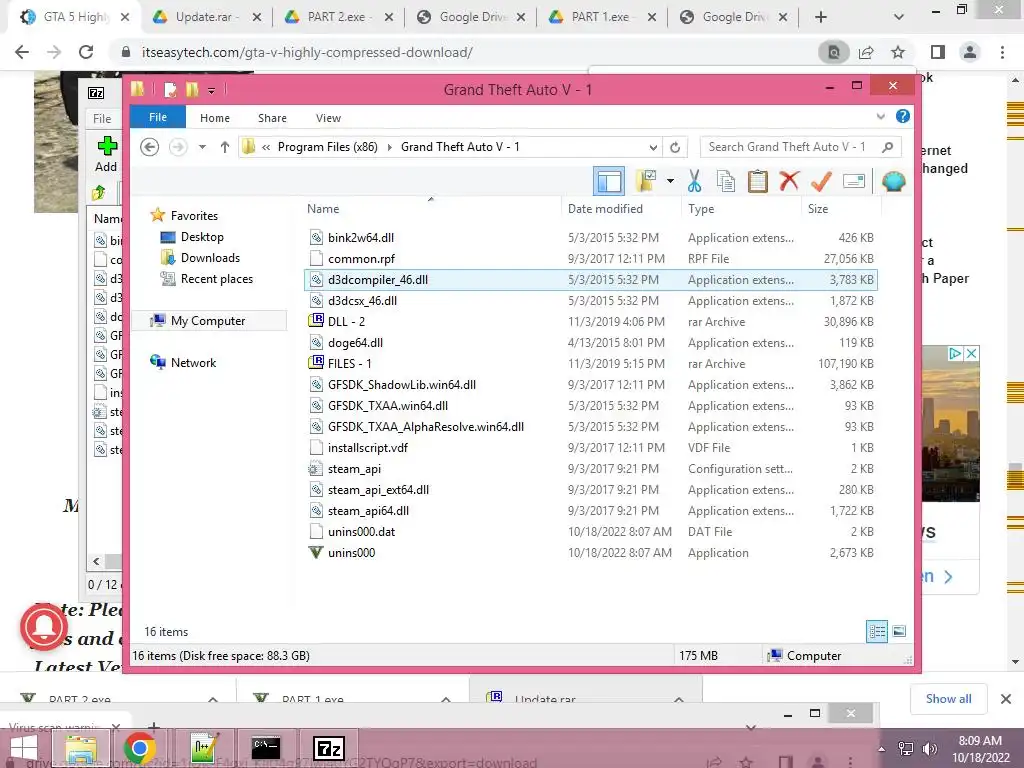
Task: Select the bink2w64.dll file
Action: coord(360,238)
